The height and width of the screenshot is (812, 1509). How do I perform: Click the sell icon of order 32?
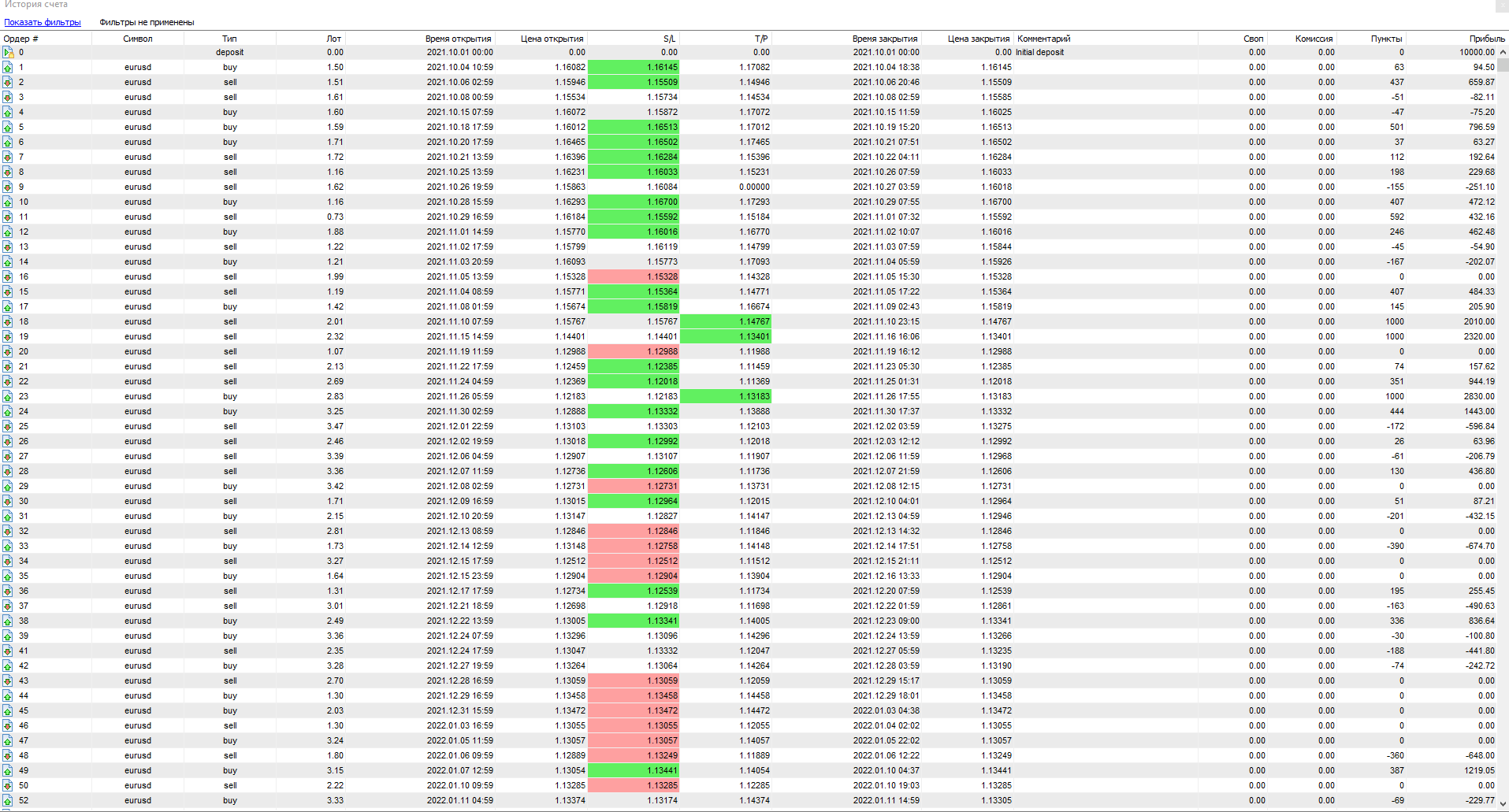click(x=8, y=532)
